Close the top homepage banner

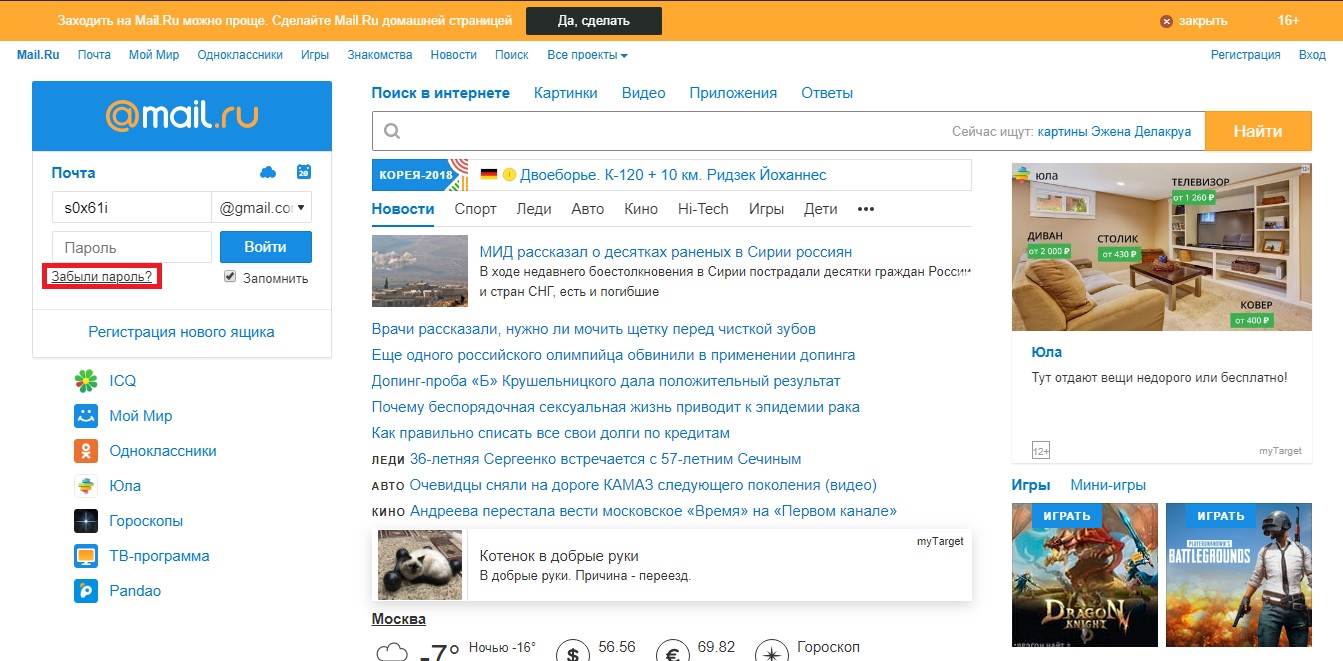click(x=1194, y=21)
